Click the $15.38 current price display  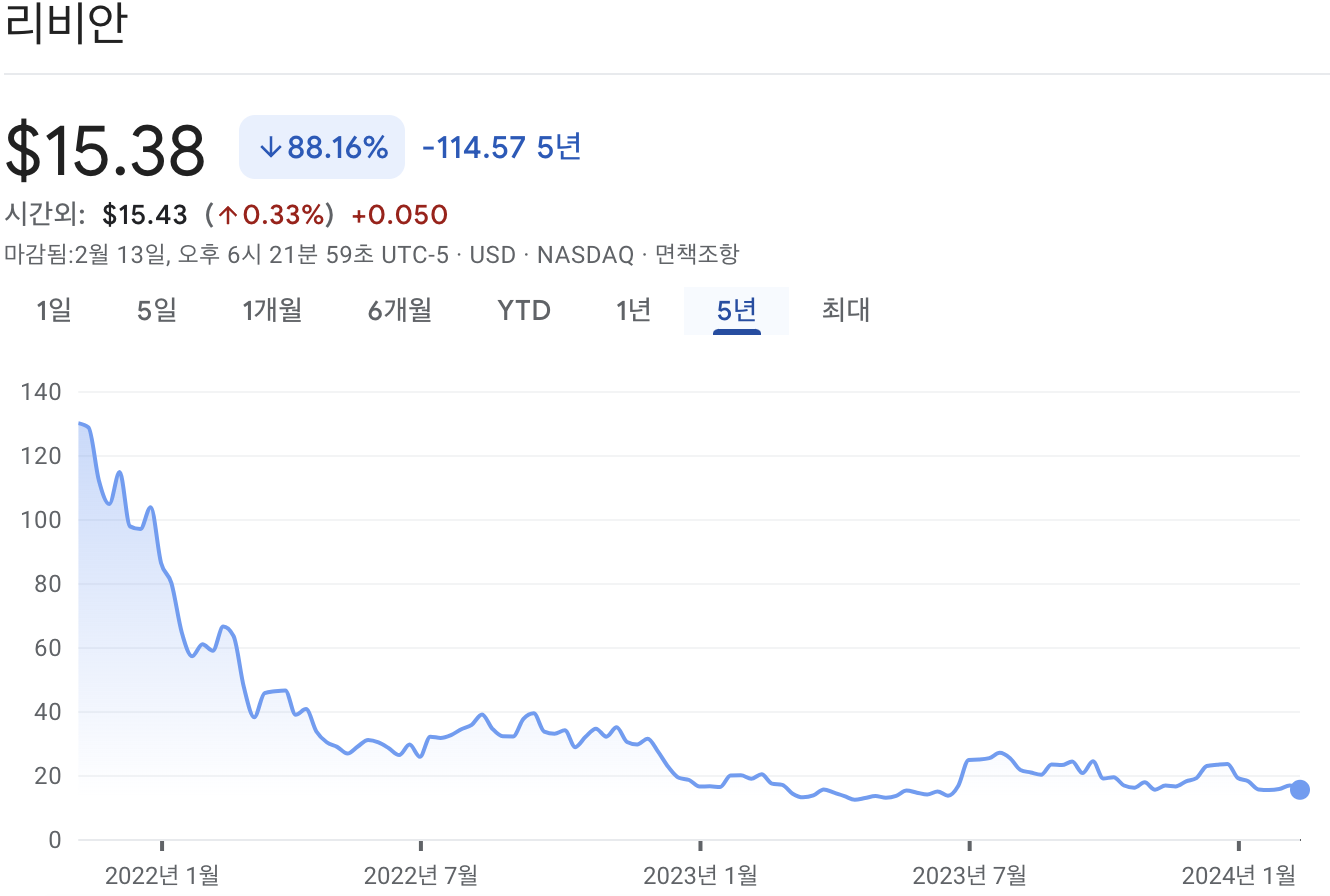(x=103, y=150)
